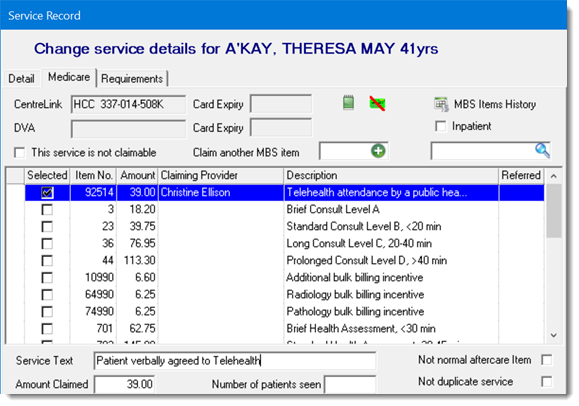Click list scrollbar down arrow
The image size is (579, 406).
(x=554, y=335)
